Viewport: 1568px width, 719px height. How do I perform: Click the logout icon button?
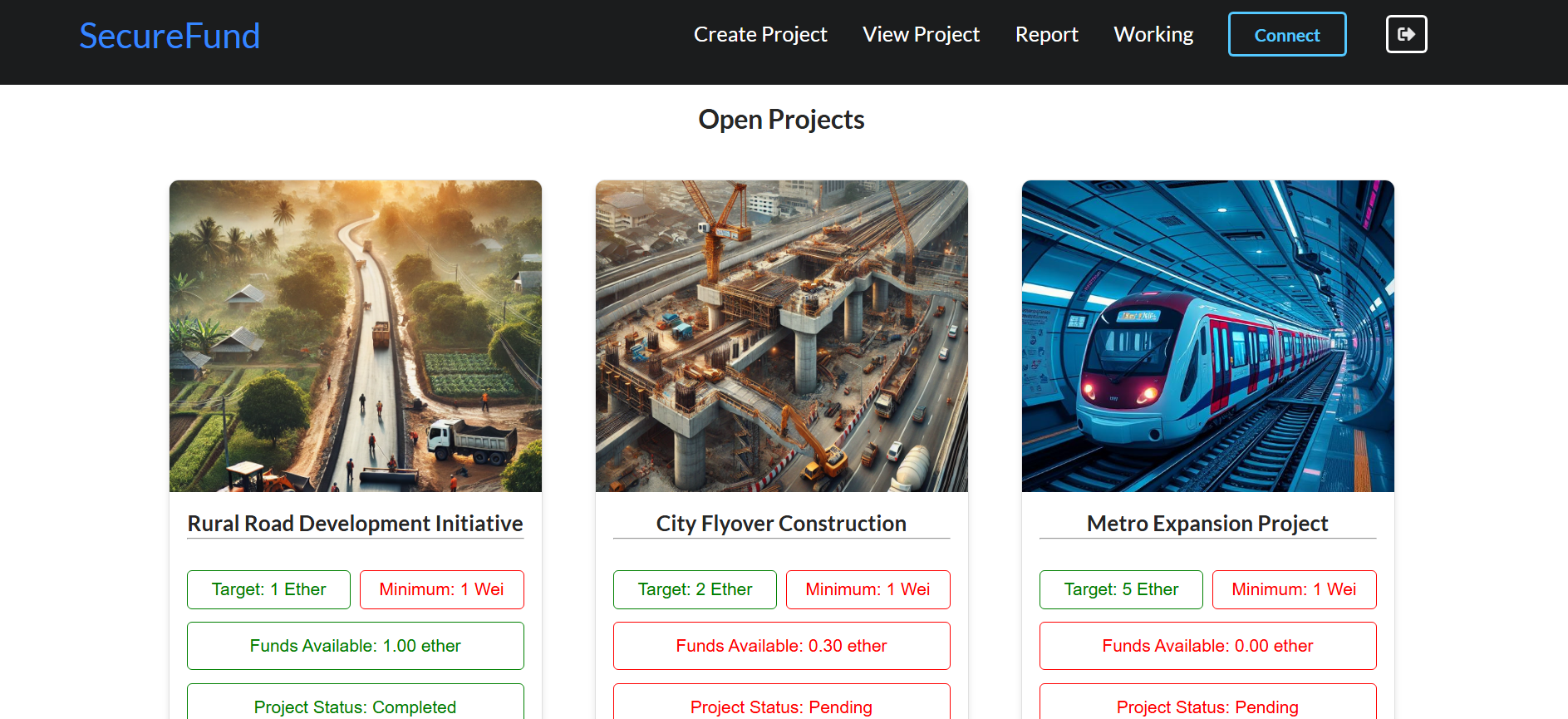pyautogui.click(x=1406, y=34)
